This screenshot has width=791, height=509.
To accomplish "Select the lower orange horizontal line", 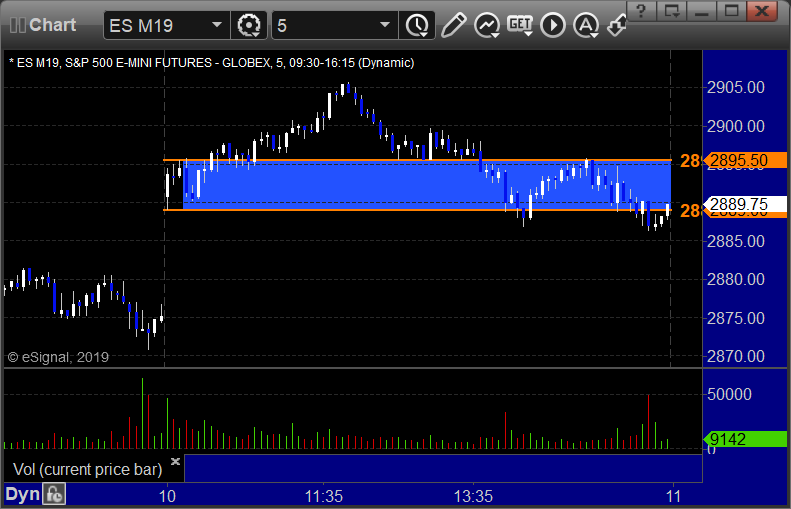I will point(417,210).
